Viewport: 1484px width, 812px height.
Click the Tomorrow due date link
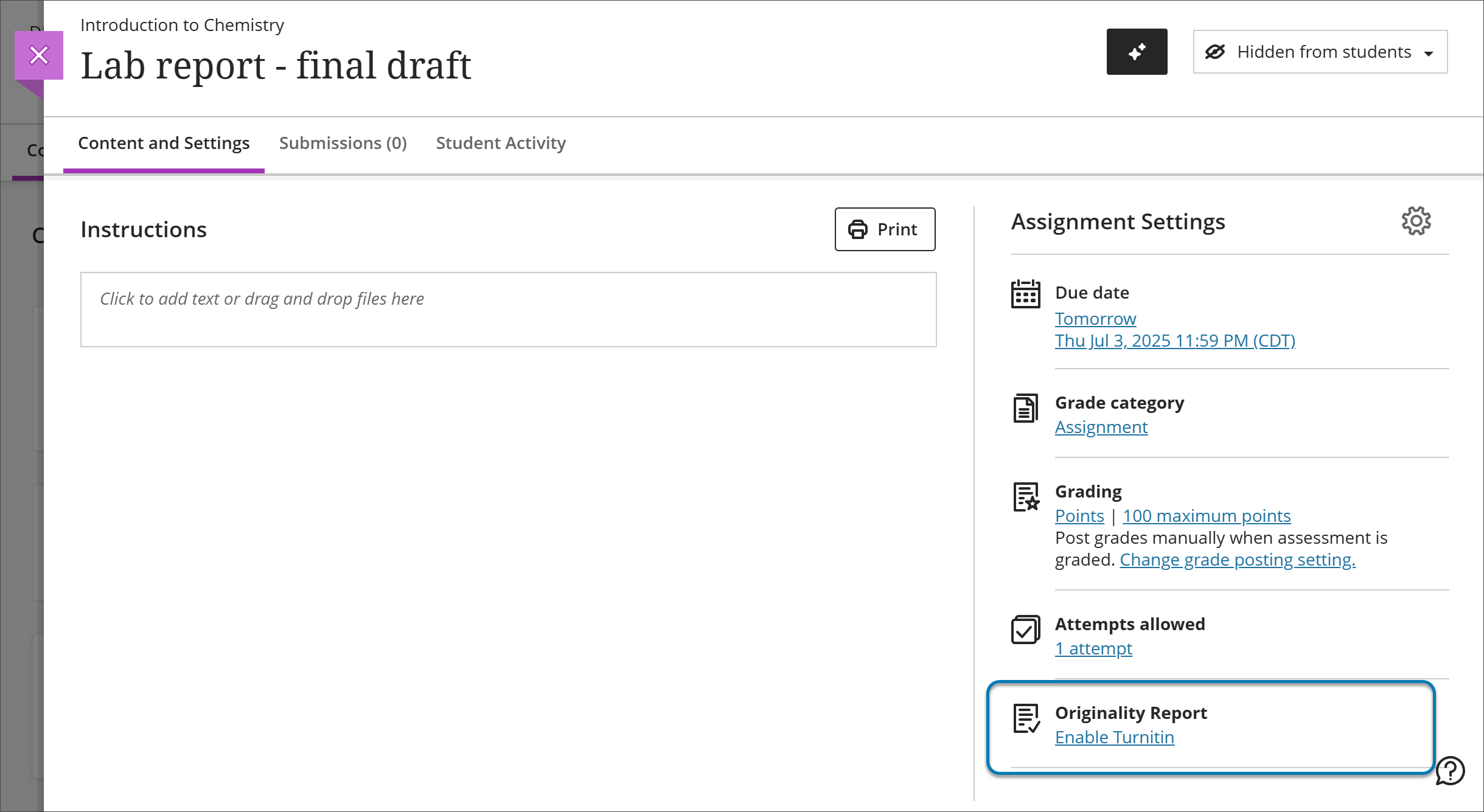point(1095,318)
